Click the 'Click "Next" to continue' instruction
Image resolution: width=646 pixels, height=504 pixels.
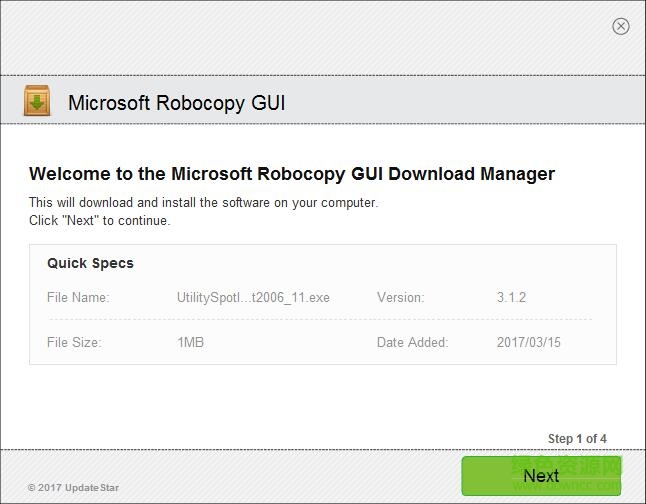(x=99, y=220)
